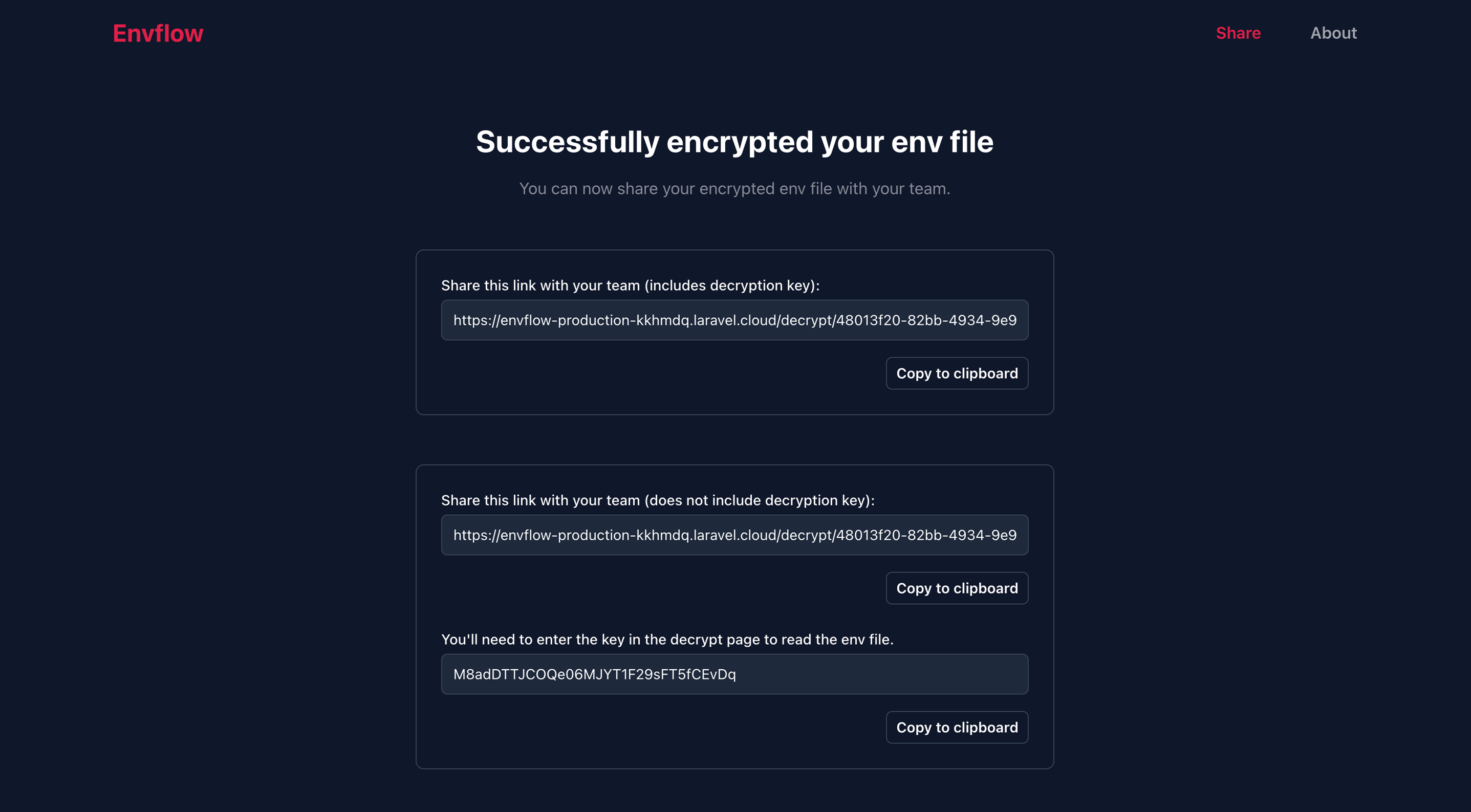
Task: Click the second Copy to clipboard button
Action: click(x=957, y=587)
